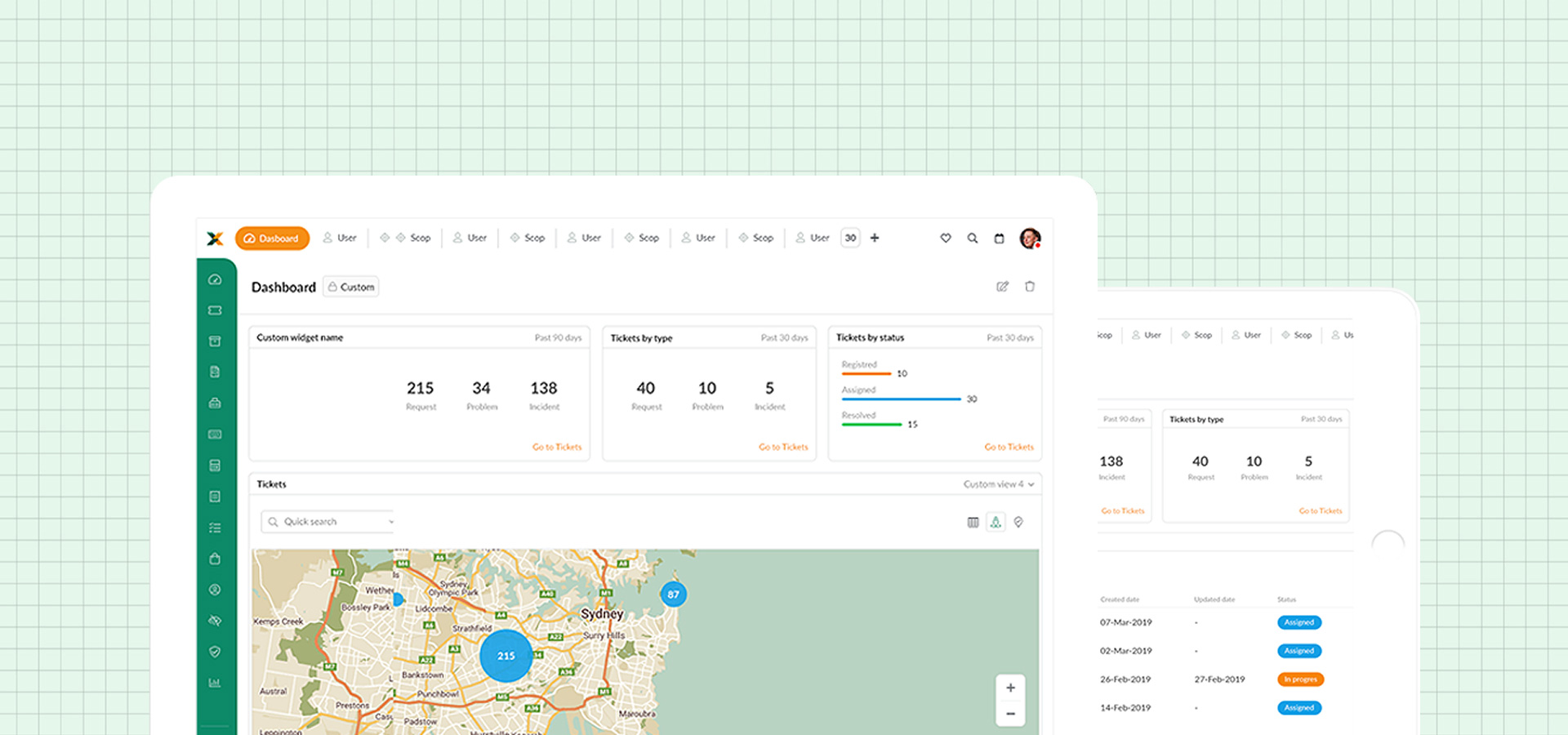
Task: Expand the Quick search dropdown arrow
Action: (391, 522)
